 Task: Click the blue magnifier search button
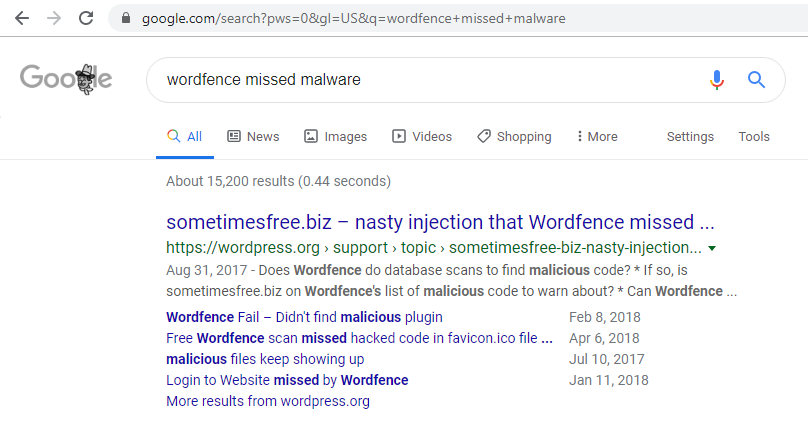(x=756, y=80)
